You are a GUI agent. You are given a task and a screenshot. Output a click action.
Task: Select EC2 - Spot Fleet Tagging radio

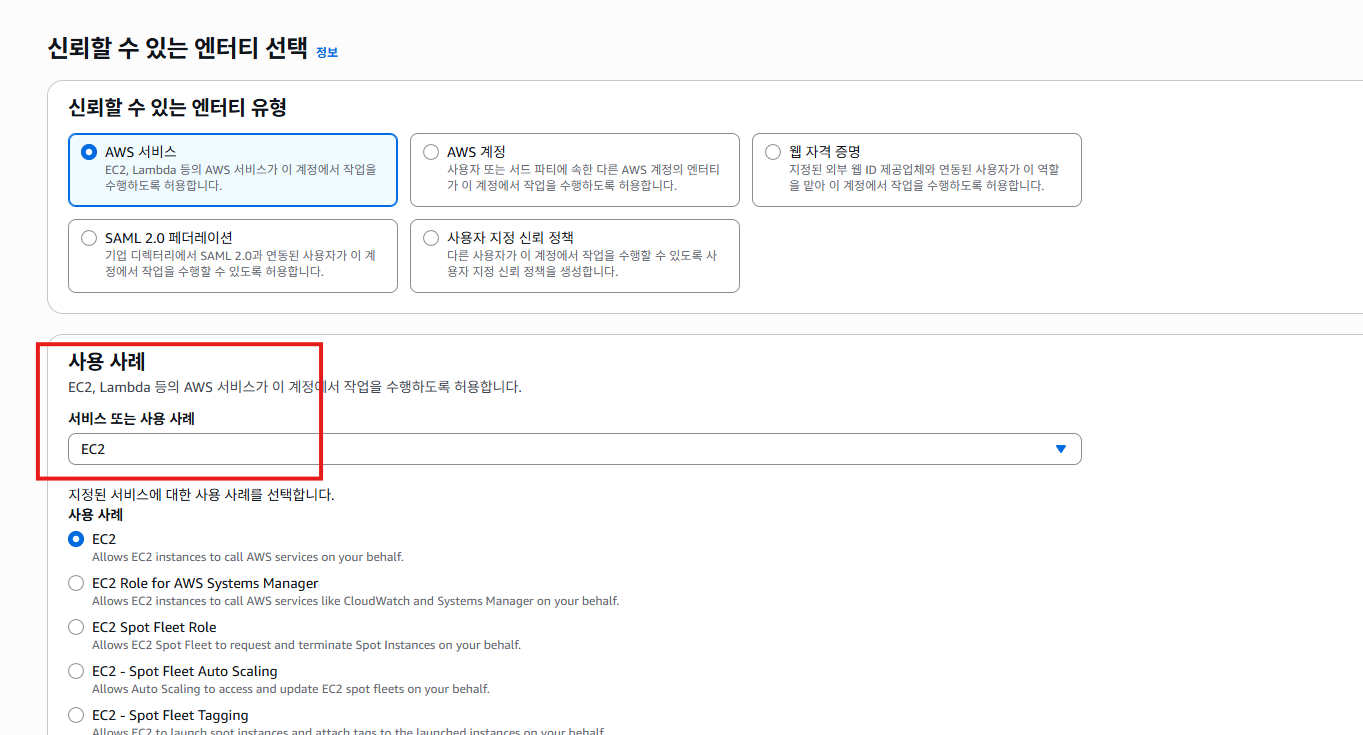click(x=76, y=715)
